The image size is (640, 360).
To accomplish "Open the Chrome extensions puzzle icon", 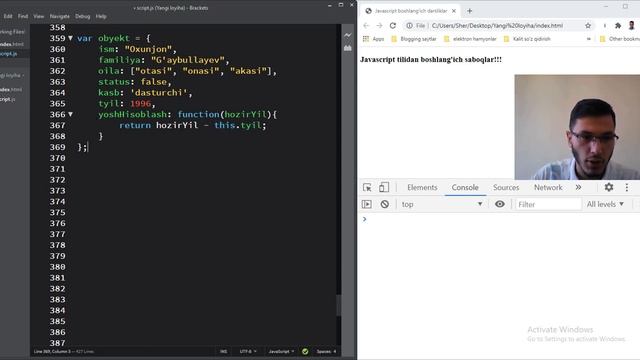I will 618,26.
